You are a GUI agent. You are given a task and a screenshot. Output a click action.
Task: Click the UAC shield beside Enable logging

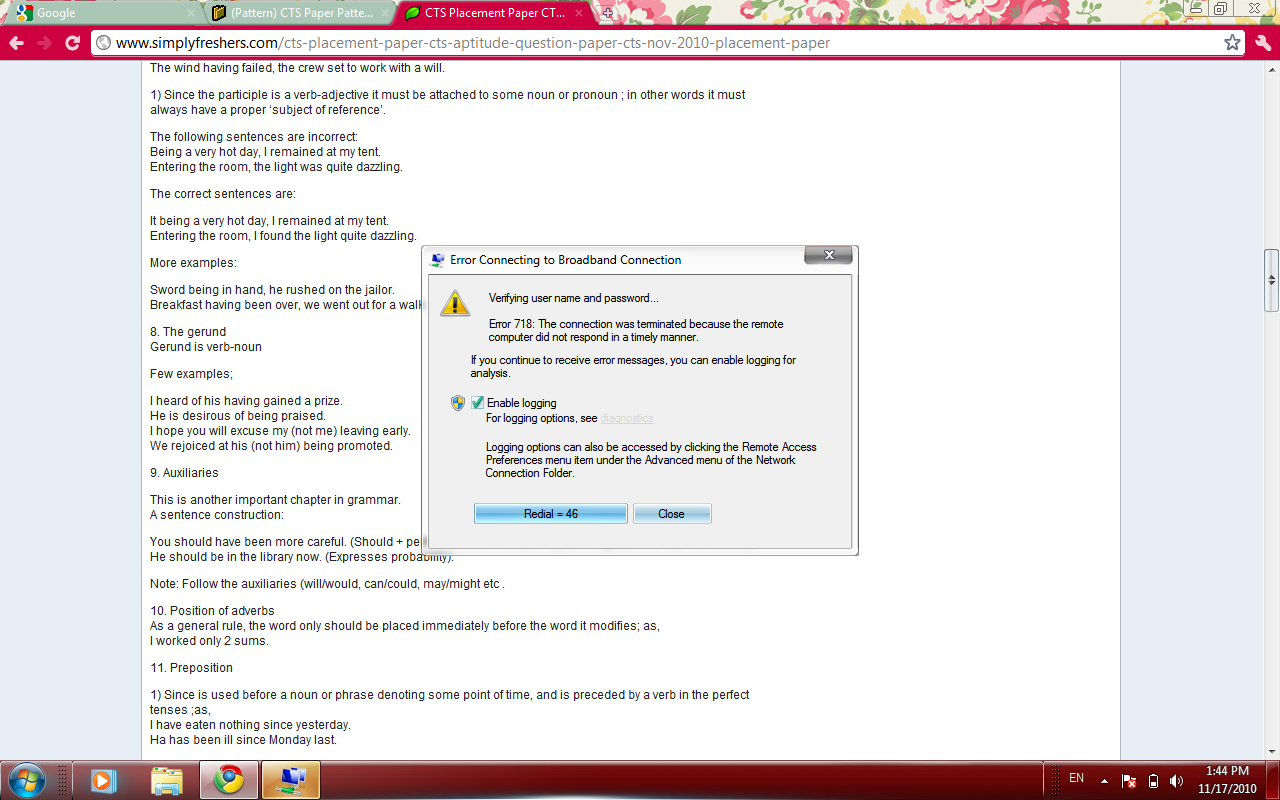[458, 402]
